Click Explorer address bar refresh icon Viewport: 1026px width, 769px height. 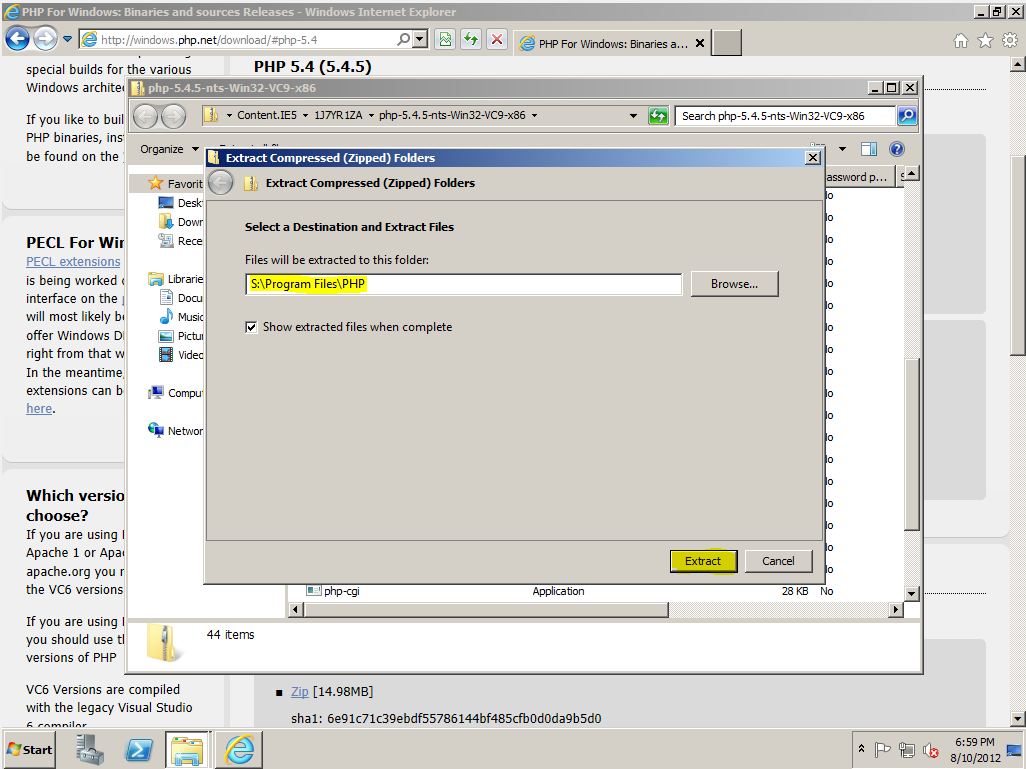[x=657, y=116]
